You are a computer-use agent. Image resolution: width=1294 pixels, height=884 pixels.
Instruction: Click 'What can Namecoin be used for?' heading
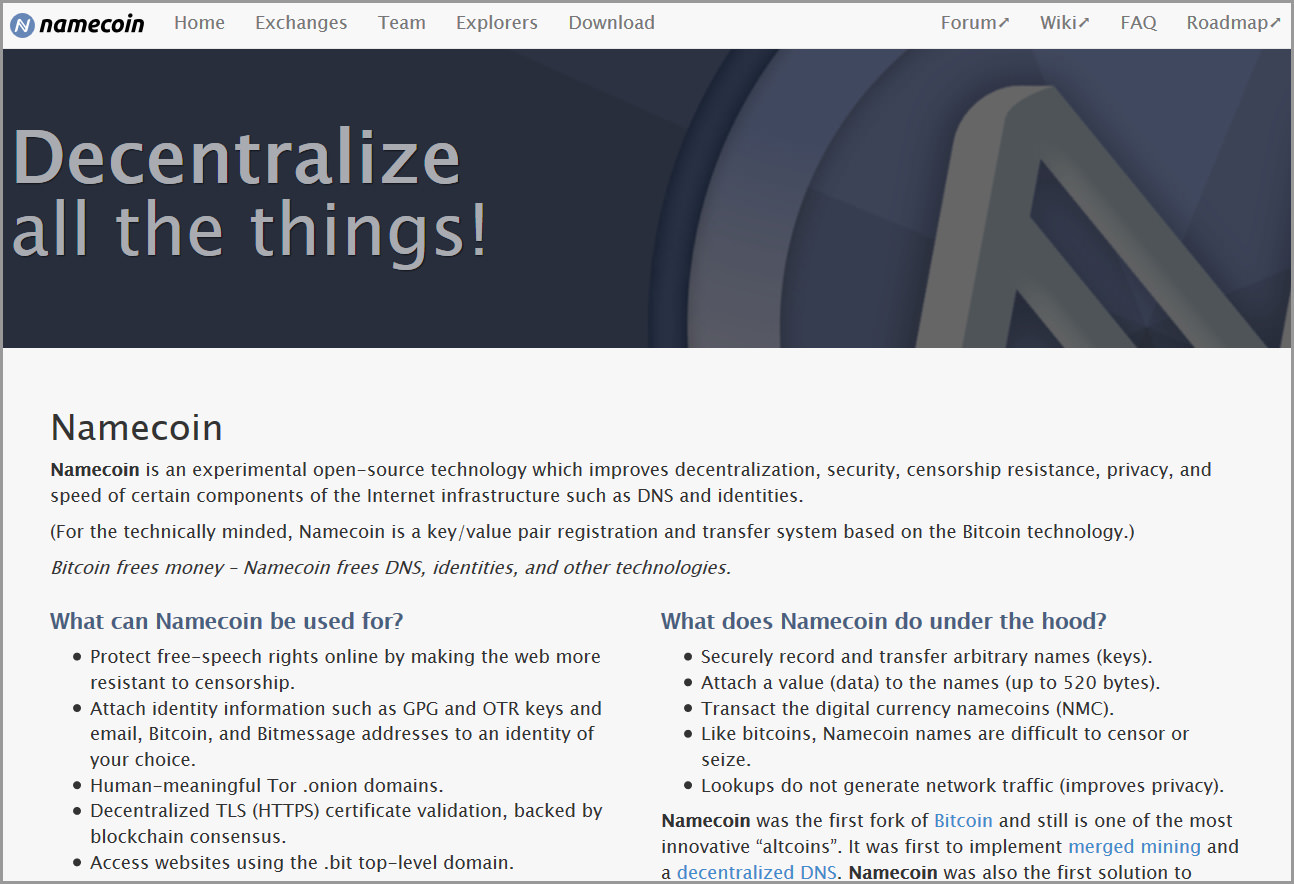coord(227,621)
